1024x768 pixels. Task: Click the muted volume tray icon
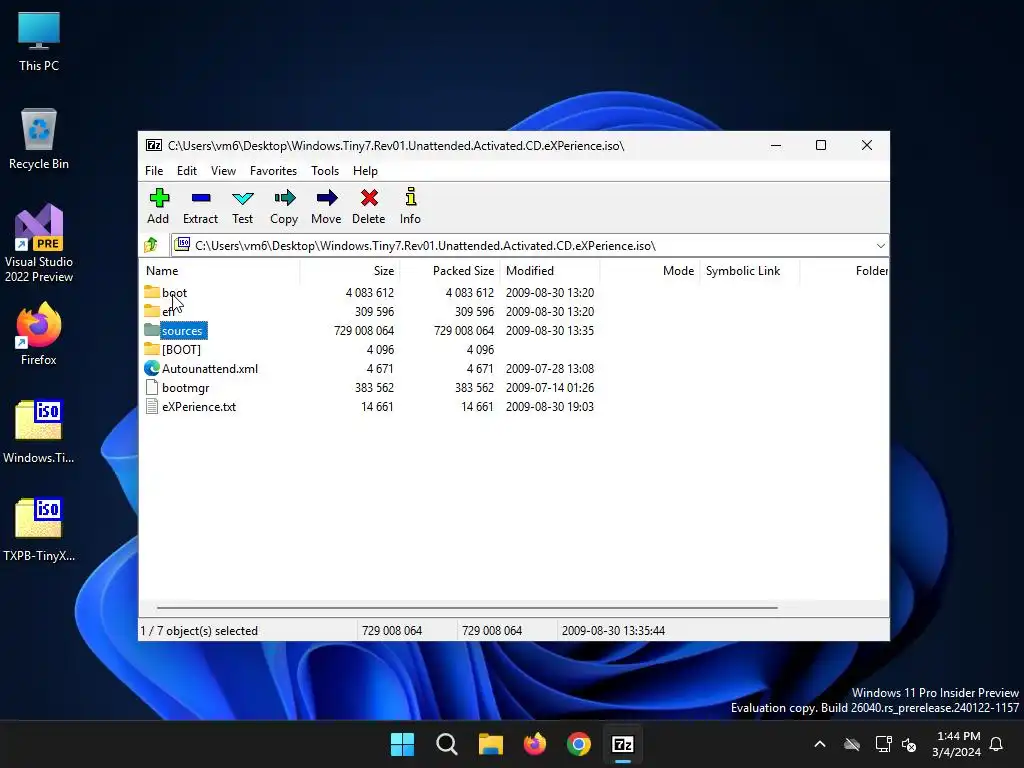[908, 744]
